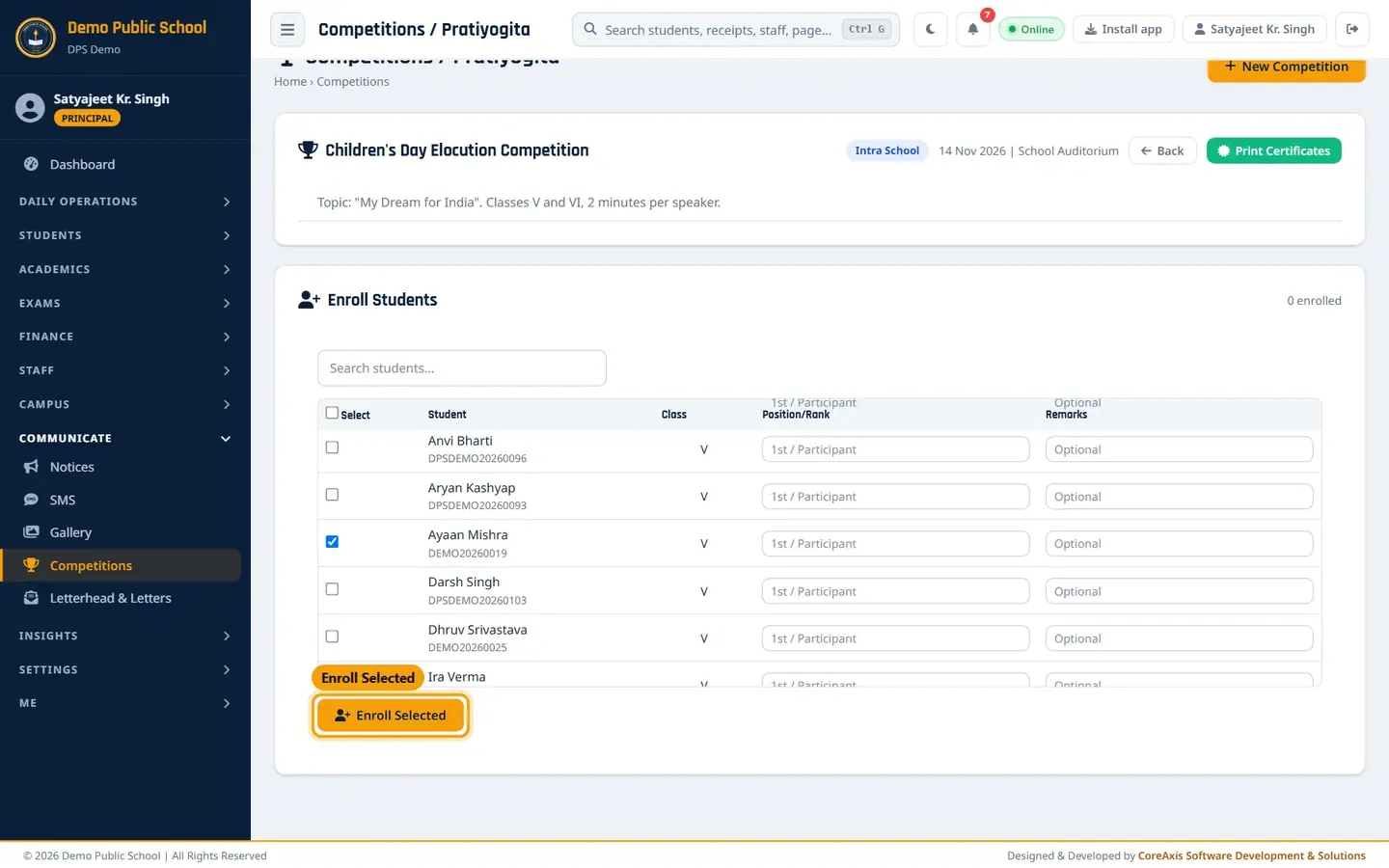The width and height of the screenshot is (1389, 868).
Task: Create a New Competition
Action: click(1286, 68)
